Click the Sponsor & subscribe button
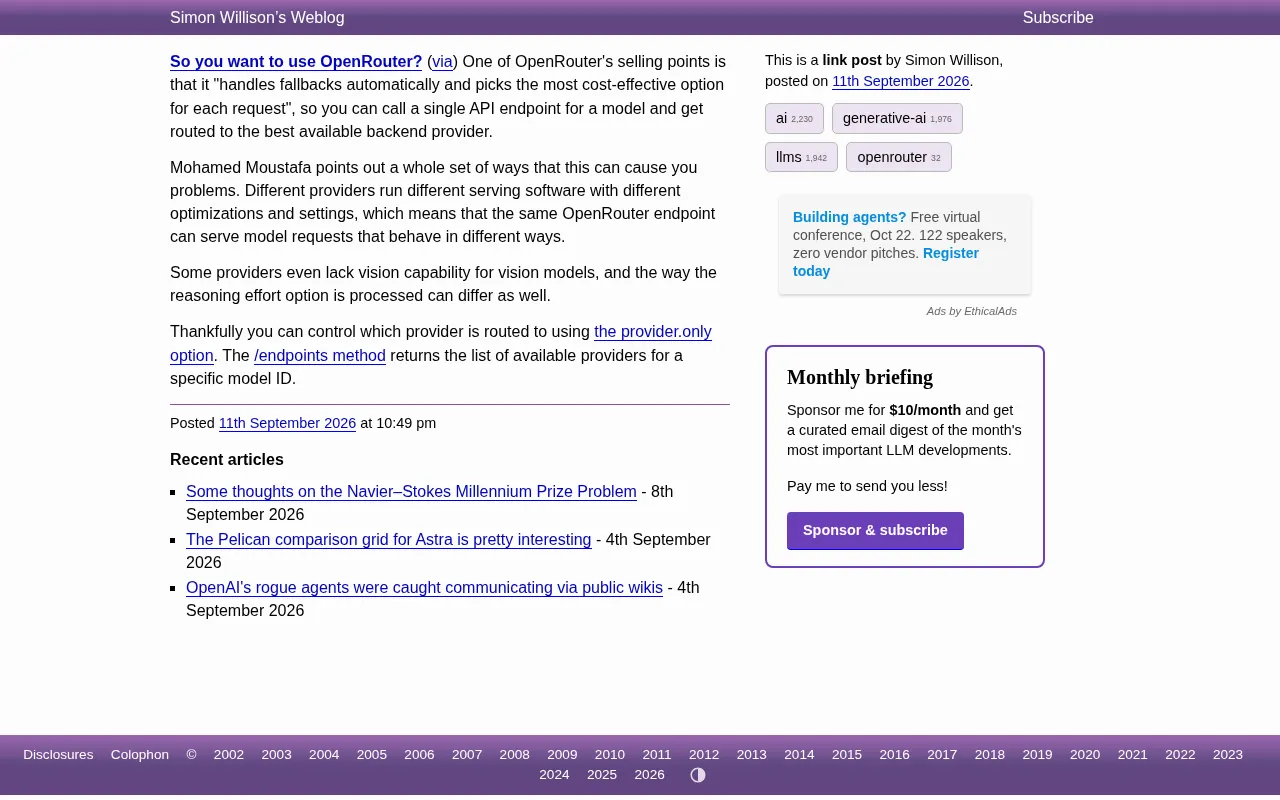The height and width of the screenshot is (800, 1280). 875,530
